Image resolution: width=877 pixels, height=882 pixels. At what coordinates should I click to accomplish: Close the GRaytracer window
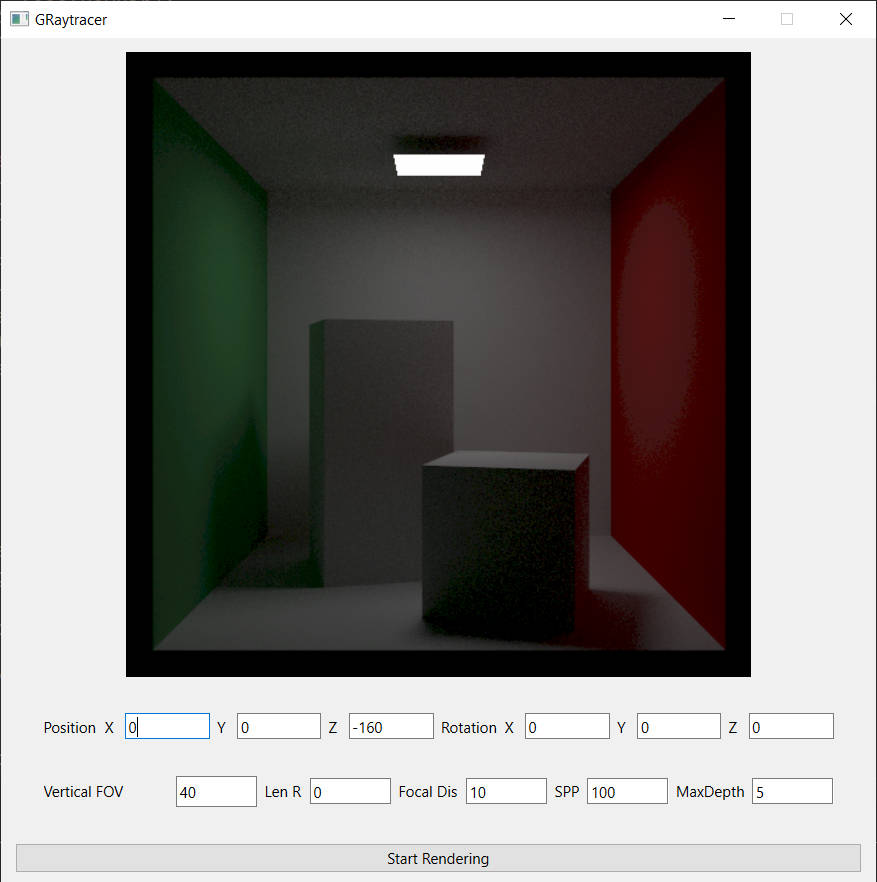pos(846,19)
